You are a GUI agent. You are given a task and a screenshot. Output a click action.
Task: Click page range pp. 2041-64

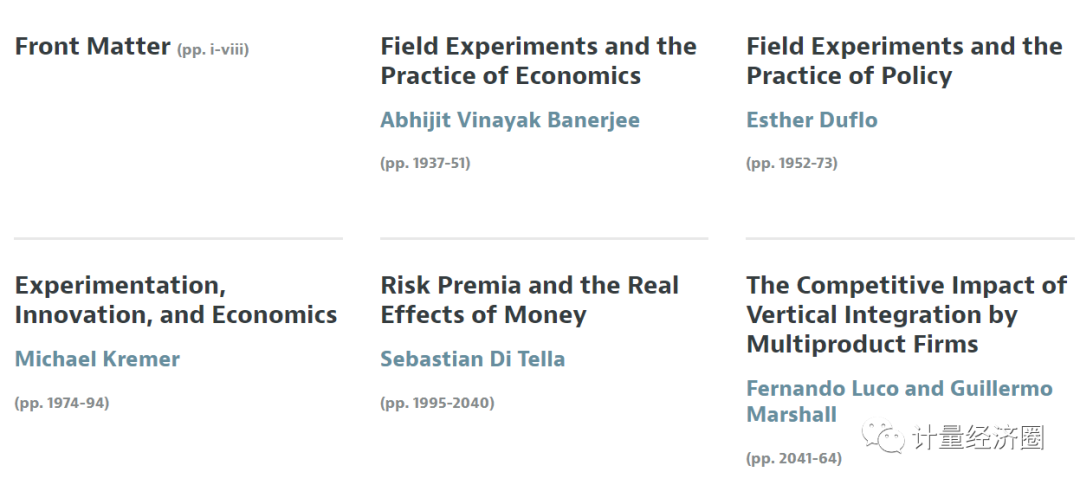pos(793,458)
